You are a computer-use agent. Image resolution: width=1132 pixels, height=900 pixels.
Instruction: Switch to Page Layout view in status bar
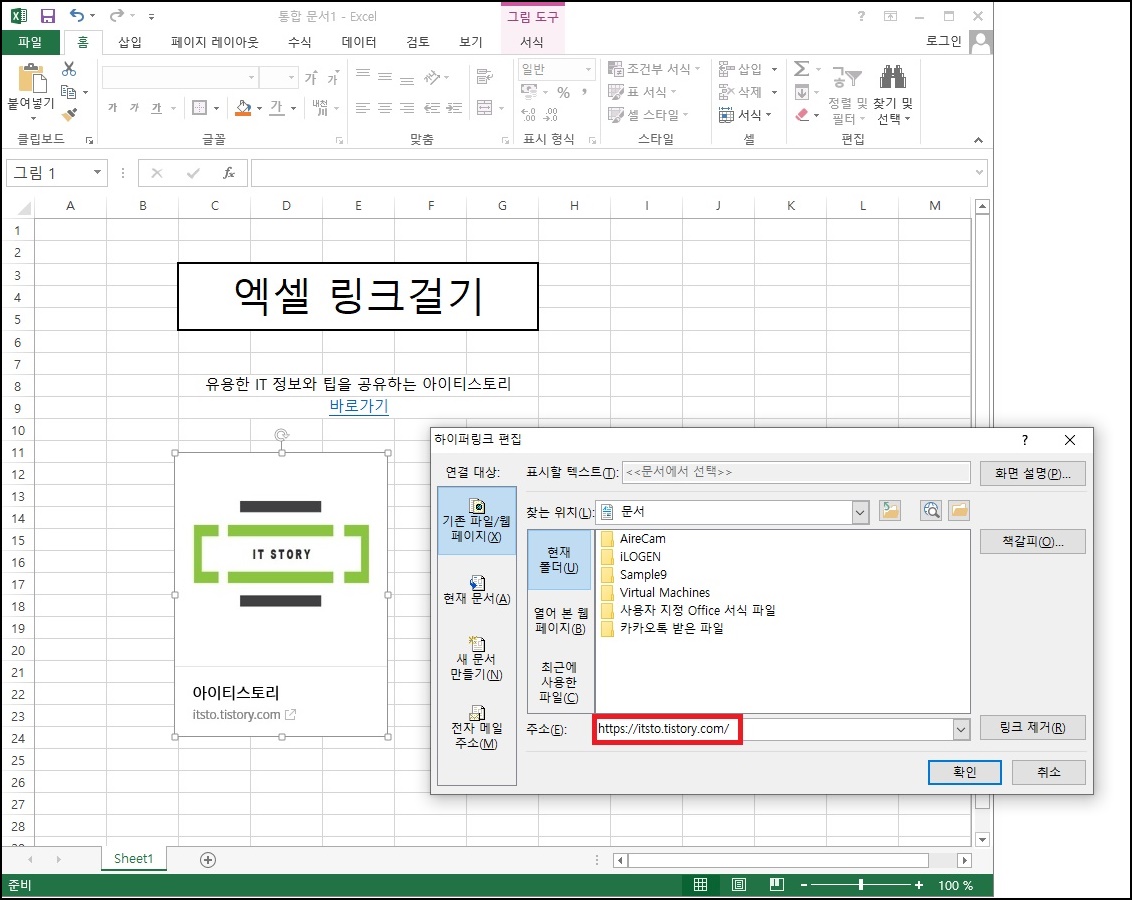739,885
